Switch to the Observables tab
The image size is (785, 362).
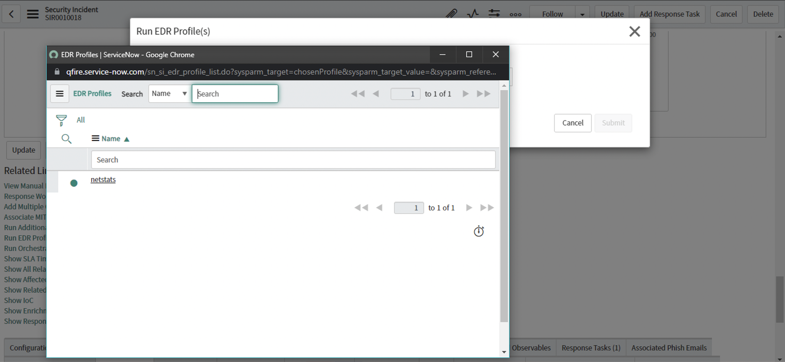tap(531, 348)
